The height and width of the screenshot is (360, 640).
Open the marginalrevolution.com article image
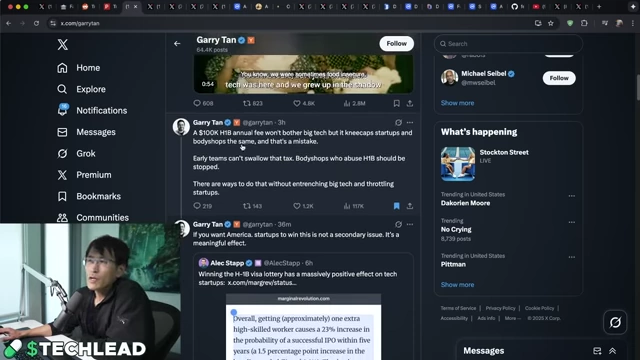click(x=303, y=327)
